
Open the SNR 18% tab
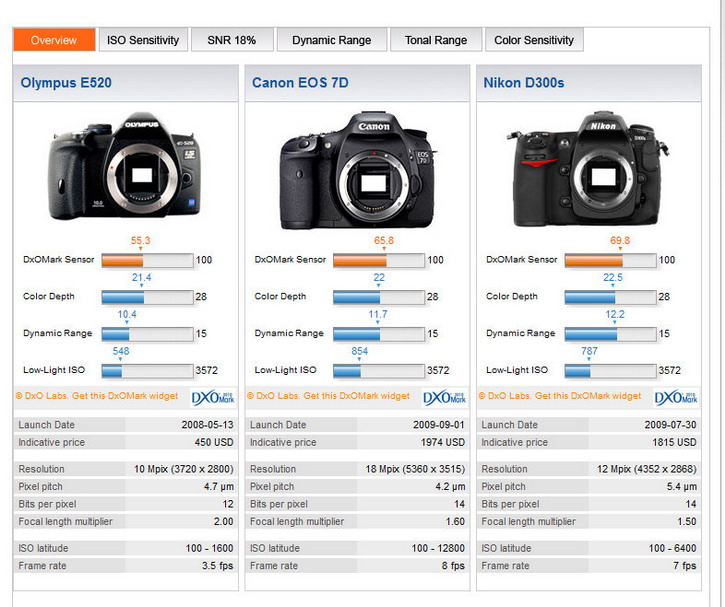[x=232, y=40]
